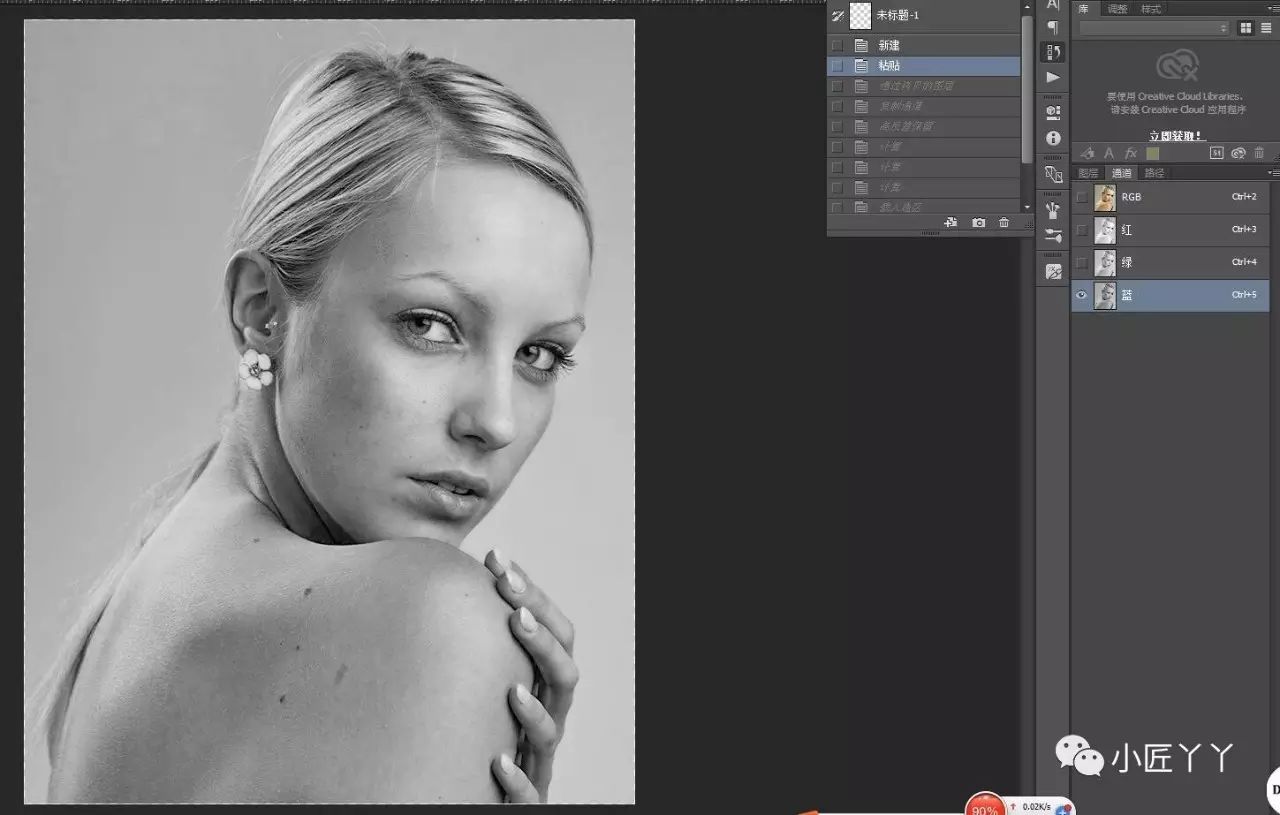Switch to the 调整 tab
Image resolution: width=1280 pixels, height=815 pixels.
pos(1117,9)
